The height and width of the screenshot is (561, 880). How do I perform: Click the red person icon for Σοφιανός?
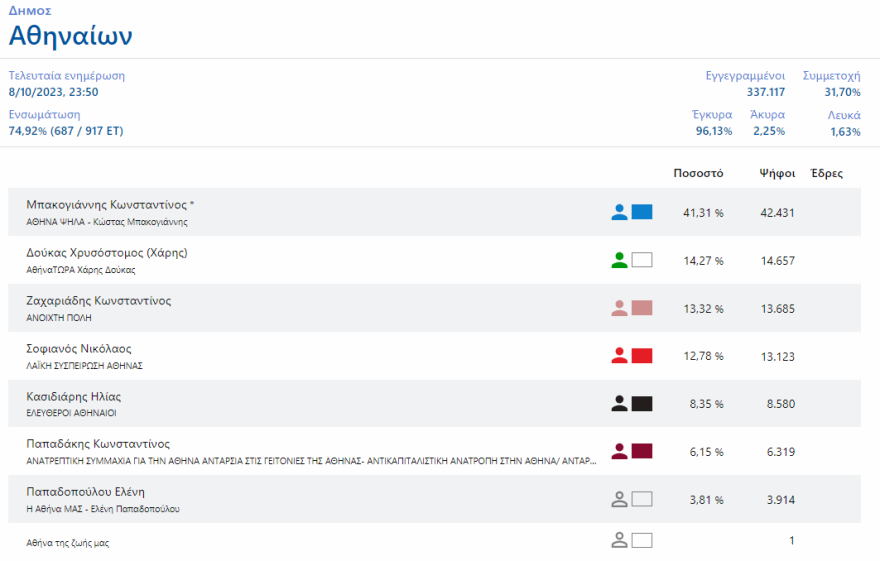click(x=620, y=356)
